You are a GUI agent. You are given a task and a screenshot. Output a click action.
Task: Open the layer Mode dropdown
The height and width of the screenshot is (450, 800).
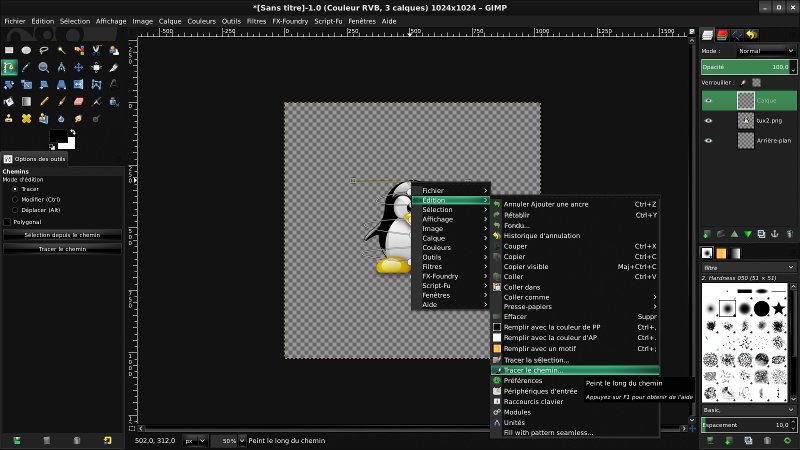click(766, 51)
